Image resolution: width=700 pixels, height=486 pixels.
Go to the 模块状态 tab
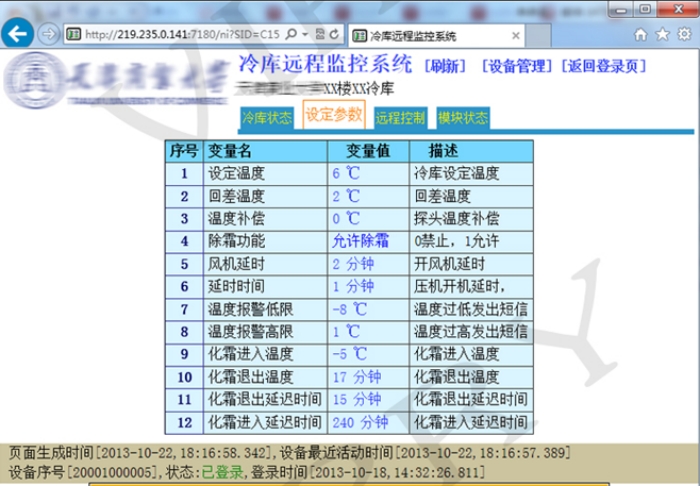point(463,118)
